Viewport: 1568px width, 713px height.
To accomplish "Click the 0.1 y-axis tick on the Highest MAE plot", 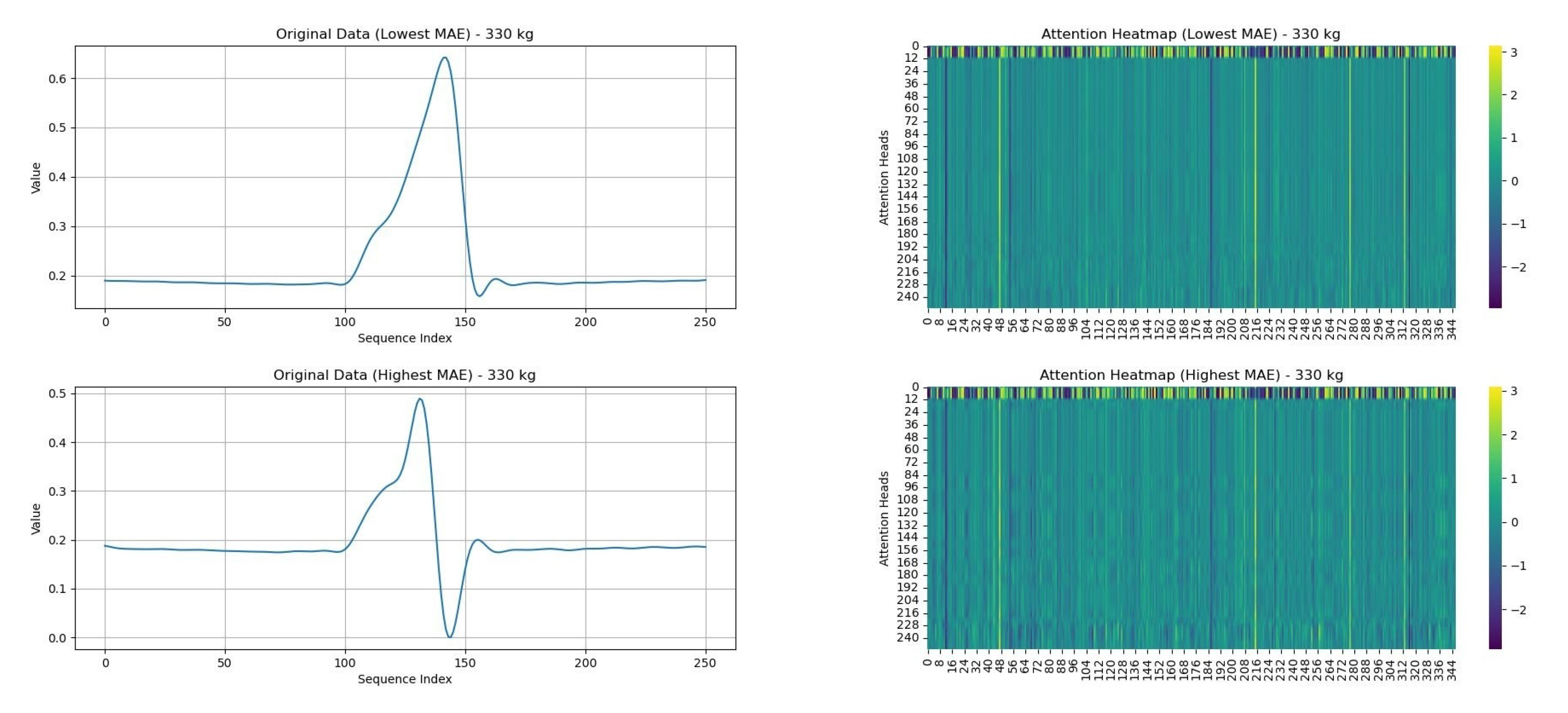I will click(58, 589).
